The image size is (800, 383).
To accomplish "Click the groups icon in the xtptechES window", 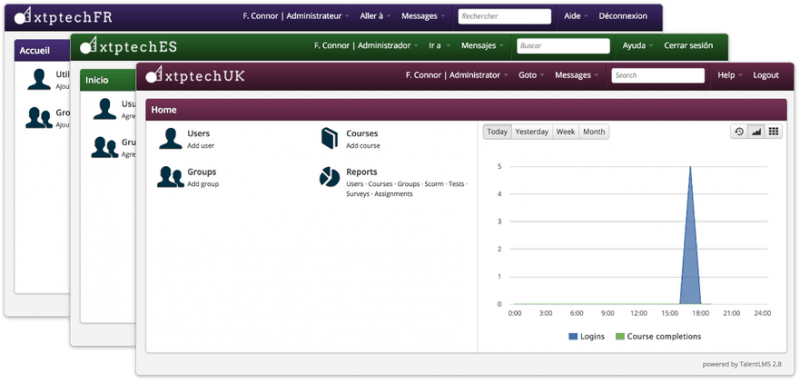I will coord(105,147).
